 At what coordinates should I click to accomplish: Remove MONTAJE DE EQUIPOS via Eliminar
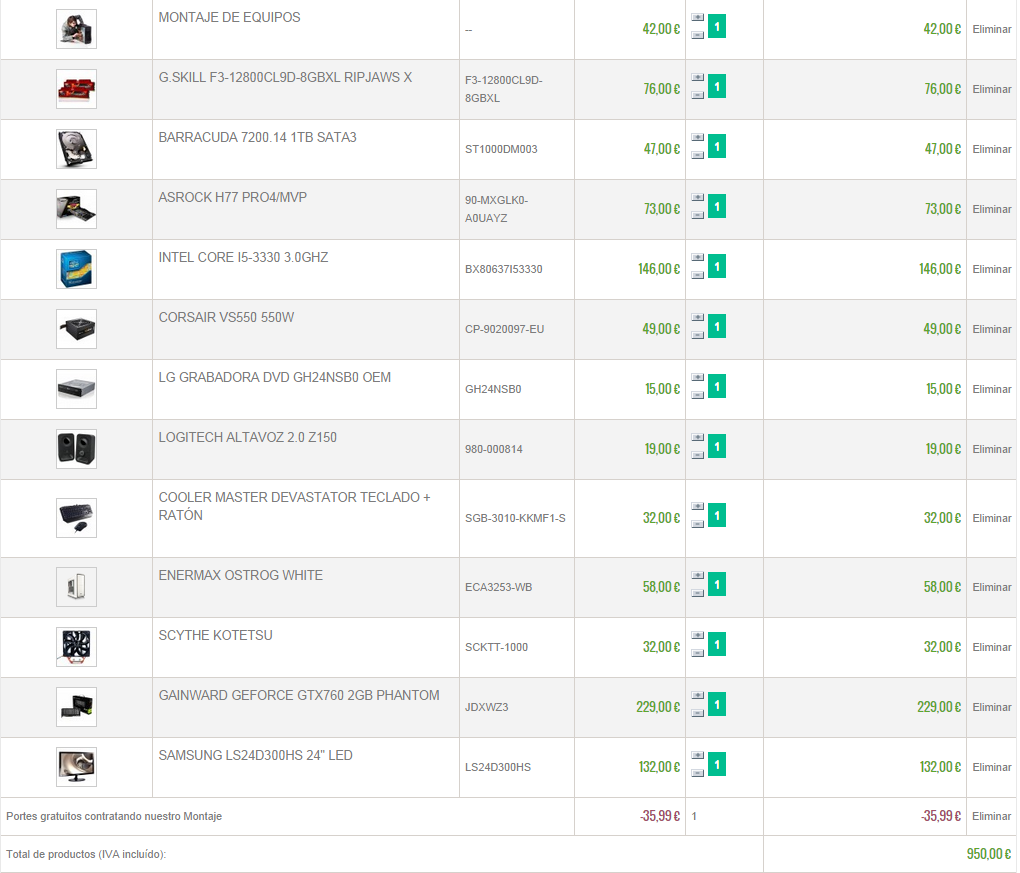point(991,29)
